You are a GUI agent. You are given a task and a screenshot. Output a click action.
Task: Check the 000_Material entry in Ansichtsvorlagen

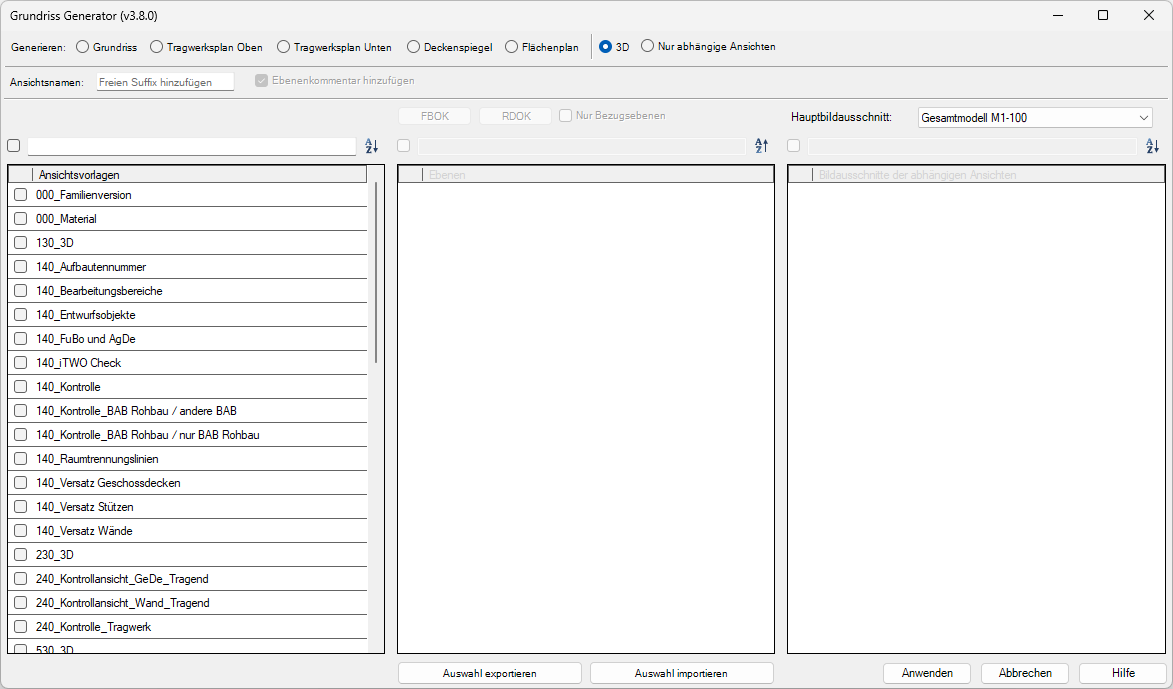[x=19, y=218]
